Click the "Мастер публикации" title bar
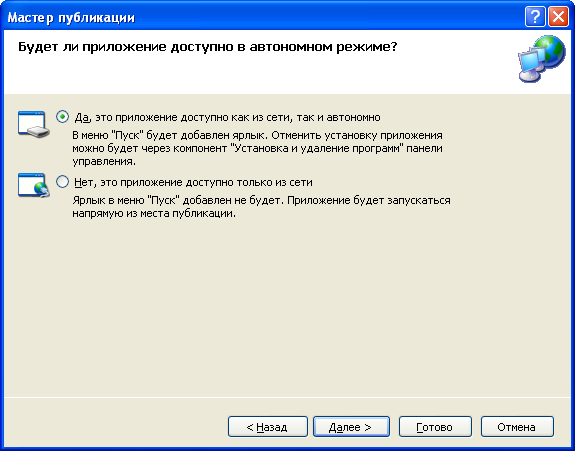This screenshot has height=451, width=575. [257, 17]
